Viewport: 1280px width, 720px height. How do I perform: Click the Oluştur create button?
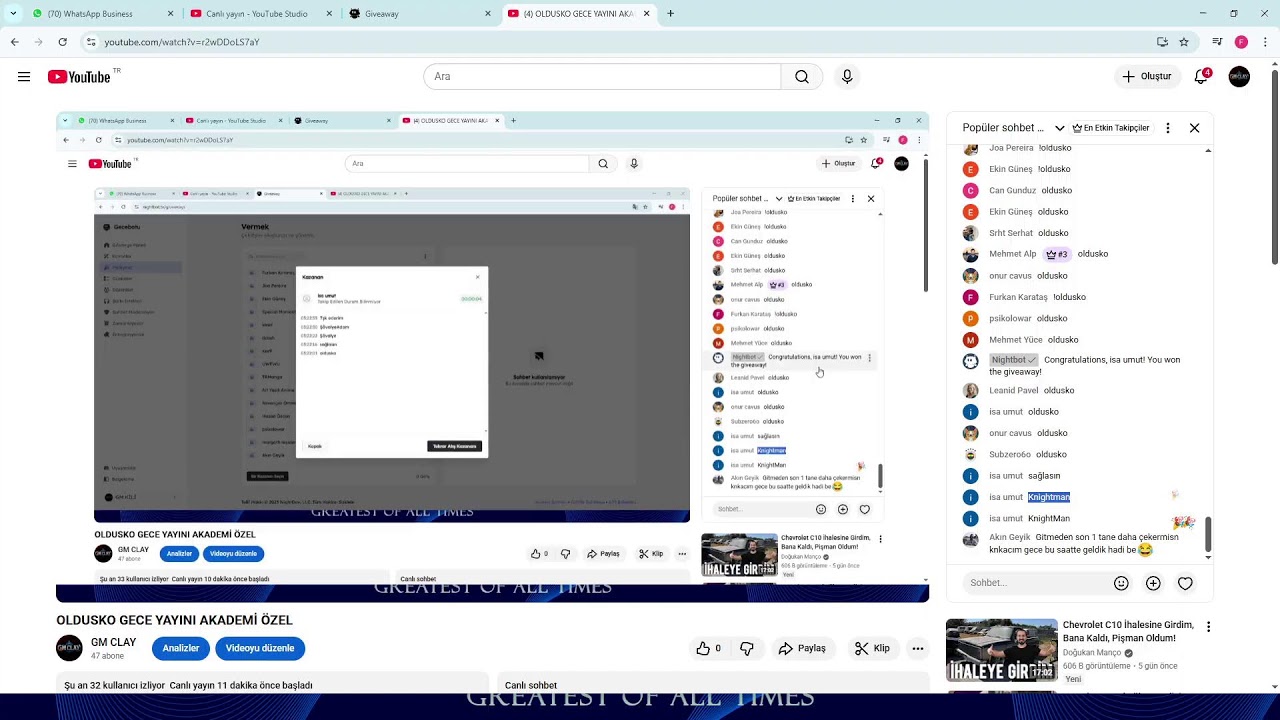click(x=1146, y=77)
